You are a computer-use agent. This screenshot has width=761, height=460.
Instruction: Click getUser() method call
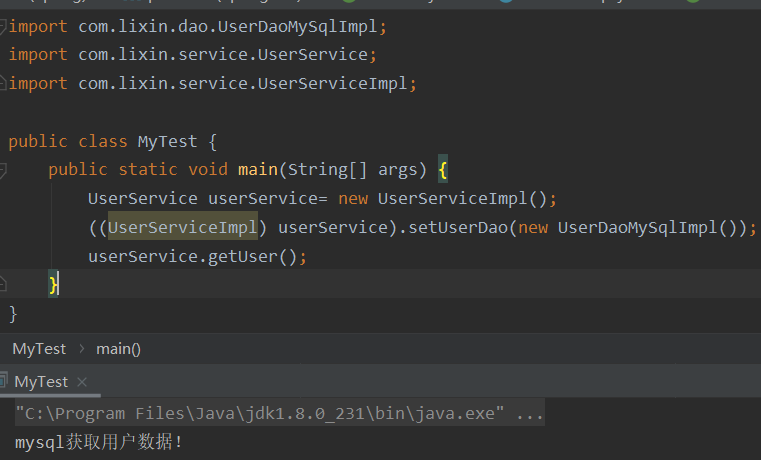252,256
